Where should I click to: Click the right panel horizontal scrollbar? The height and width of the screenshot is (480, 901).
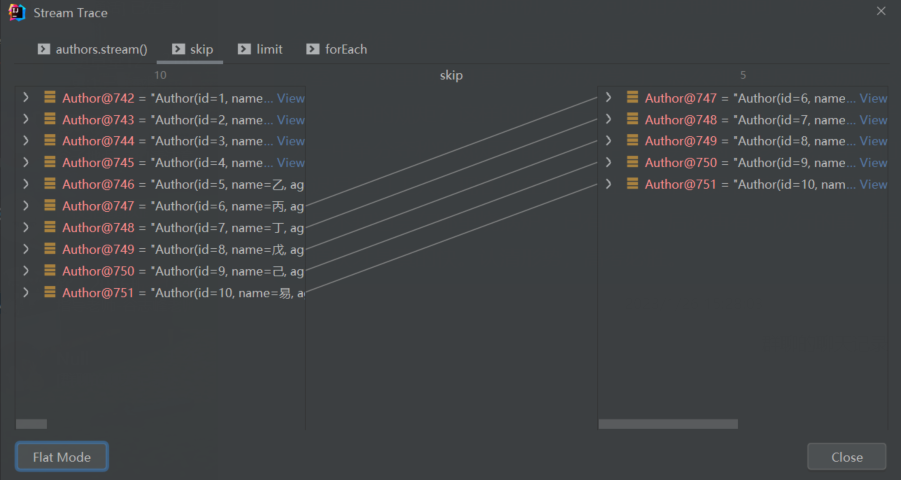click(668, 424)
